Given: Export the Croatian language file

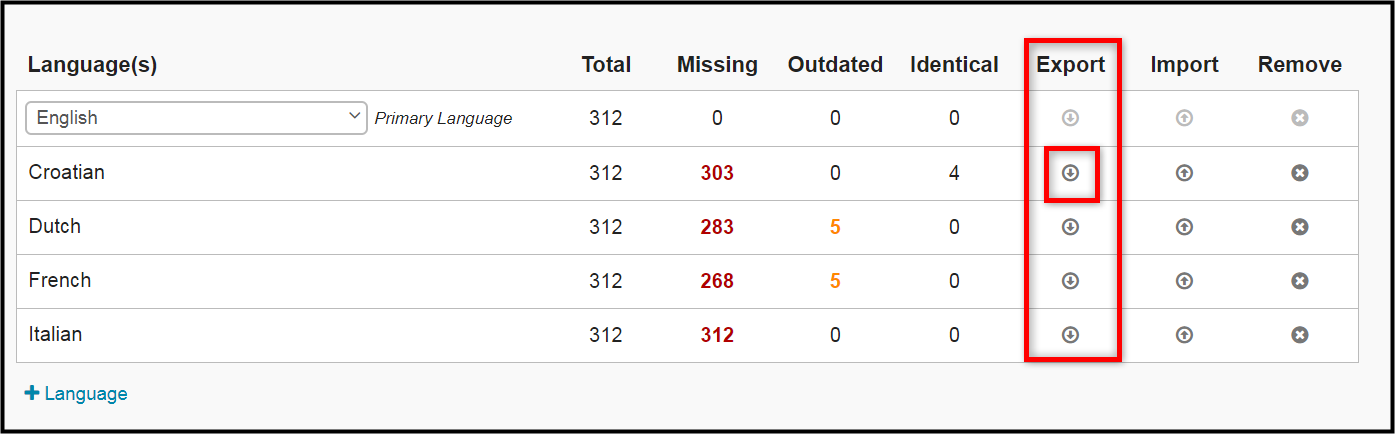Looking at the screenshot, I should 1070,173.
